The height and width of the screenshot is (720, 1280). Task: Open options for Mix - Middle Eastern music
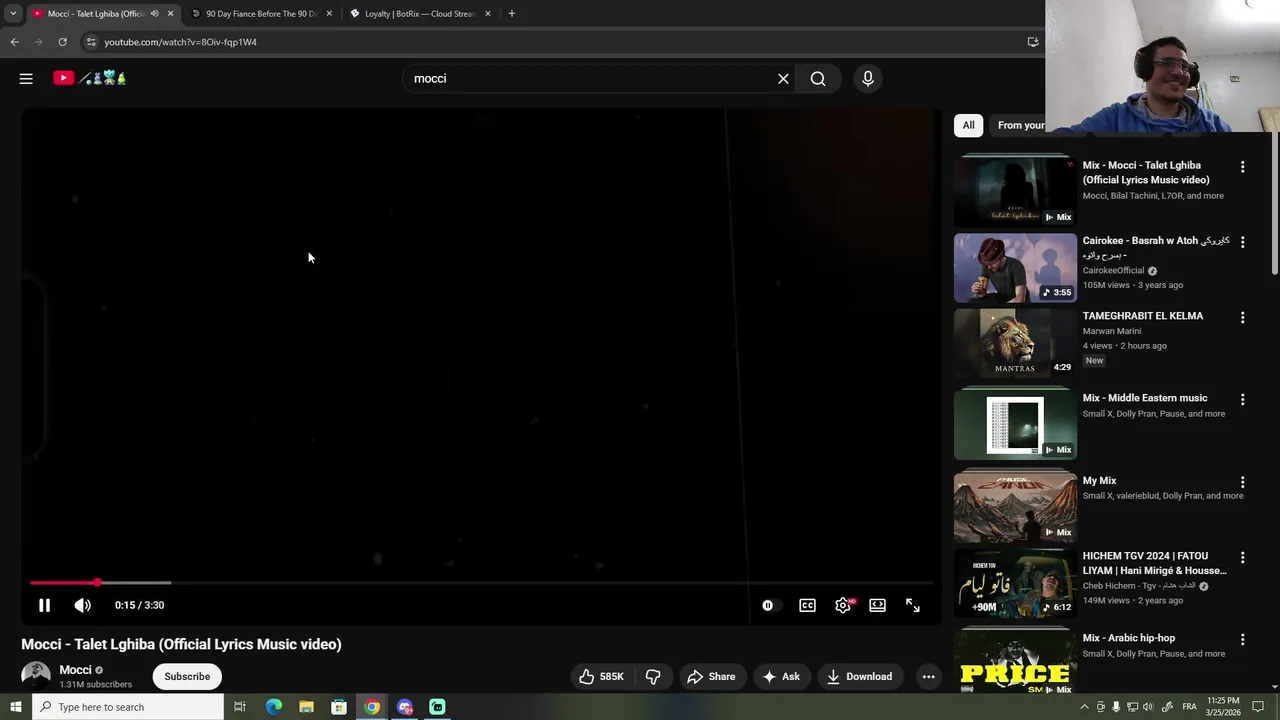[x=1242, y=399]
